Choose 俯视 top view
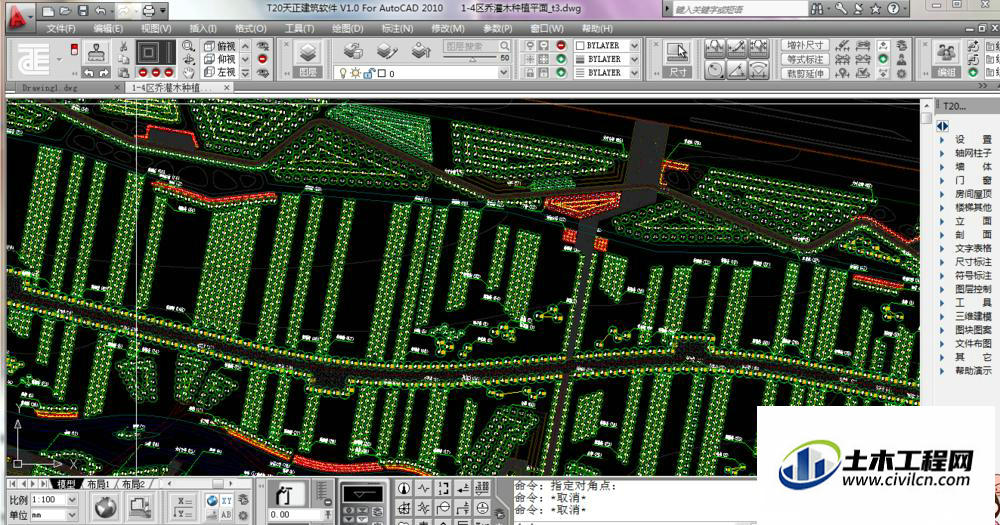1000x525 pixels. click(x=219, y=46)
